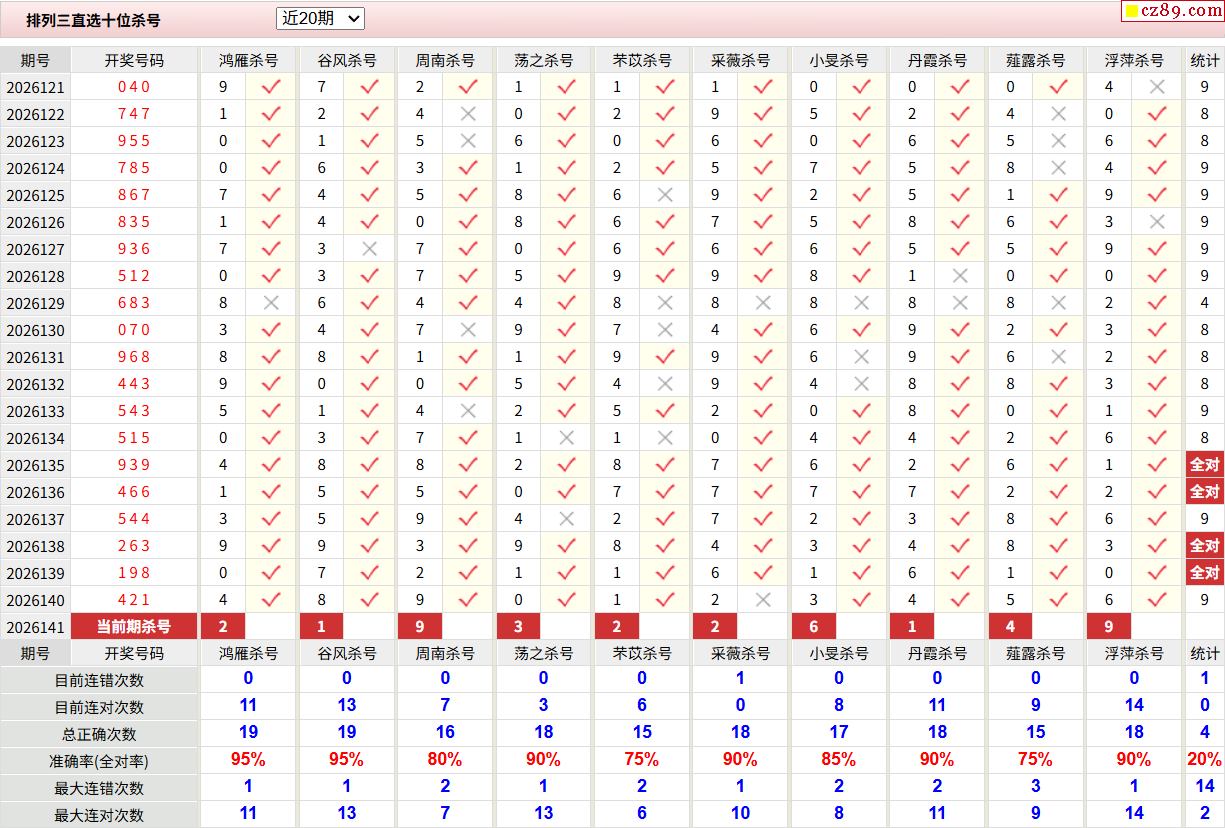Click the cross icon for 周南杀号 row 2026122
The width and height of the screenshot is (1225, 828).
pos(468,114)
